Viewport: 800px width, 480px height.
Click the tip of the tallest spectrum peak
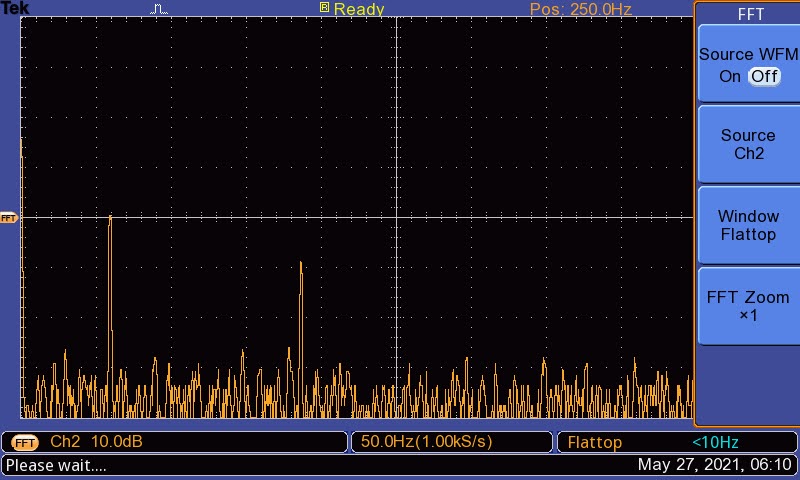(110, 217)
